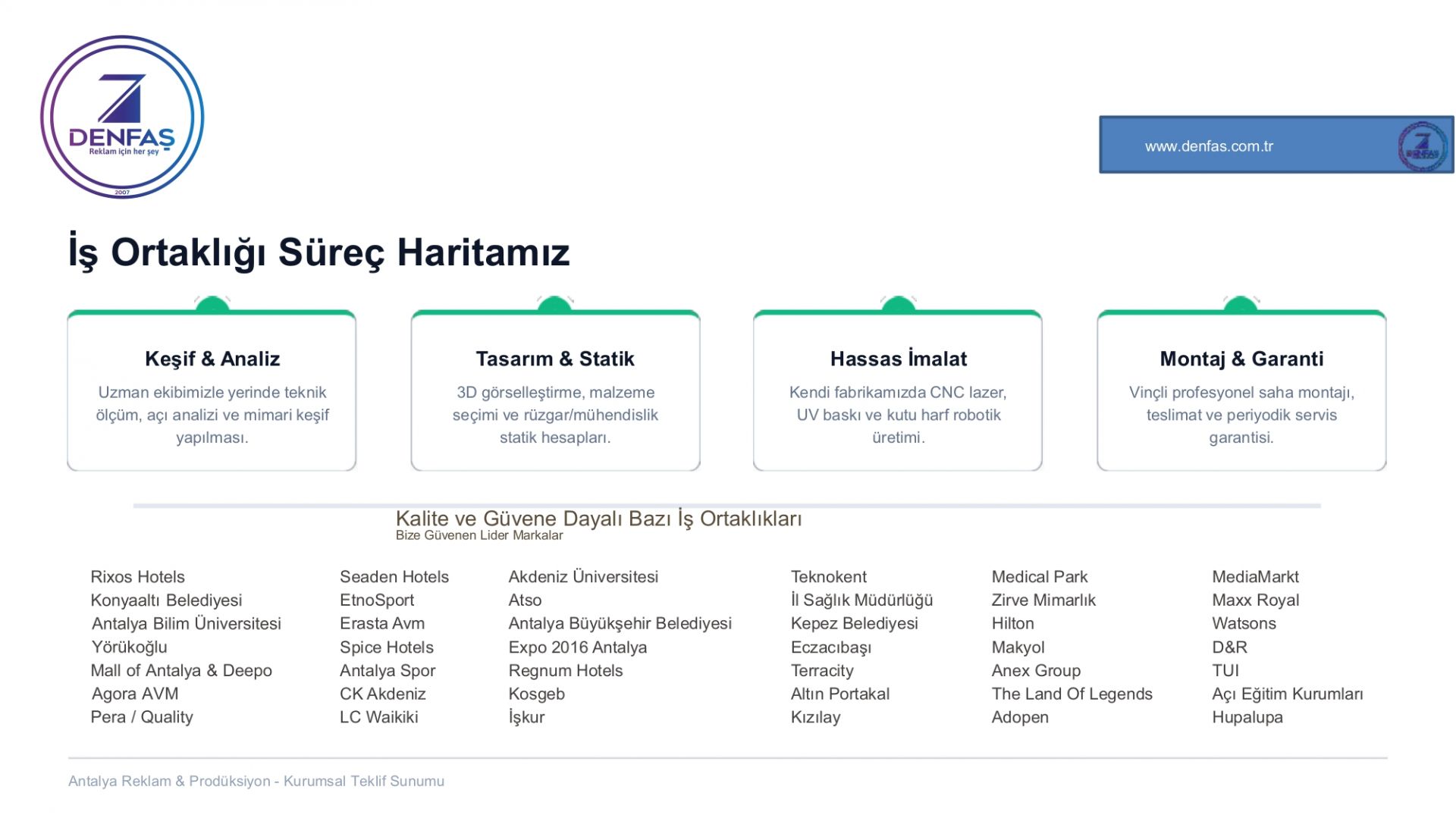Image resolution: width=1456 pixels, height=818 pixels.
Task: Click the "İşkur" partner name
Action: tap(526, 717)
